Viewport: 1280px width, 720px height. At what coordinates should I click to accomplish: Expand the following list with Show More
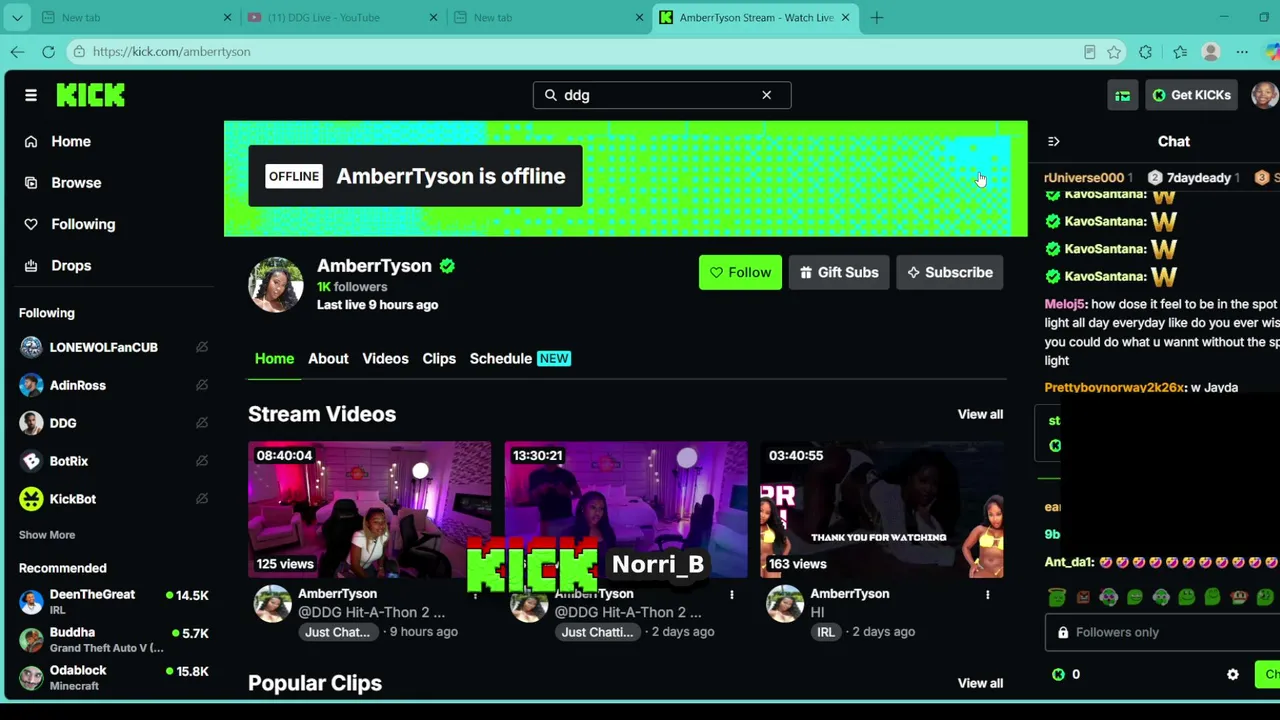(47, 535)
